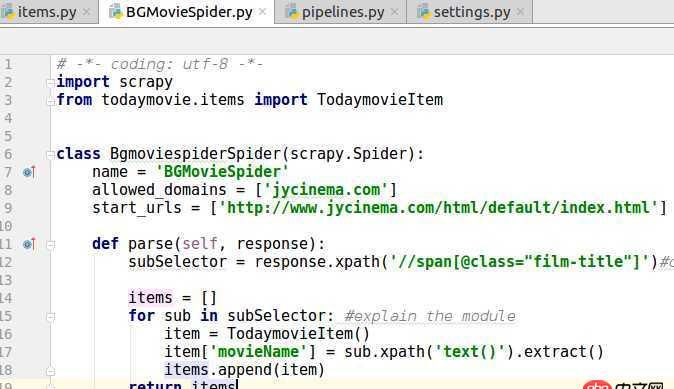Close the items.py tab
The image size is (674, 389).
pyautogui.click(x=86, y=12)
